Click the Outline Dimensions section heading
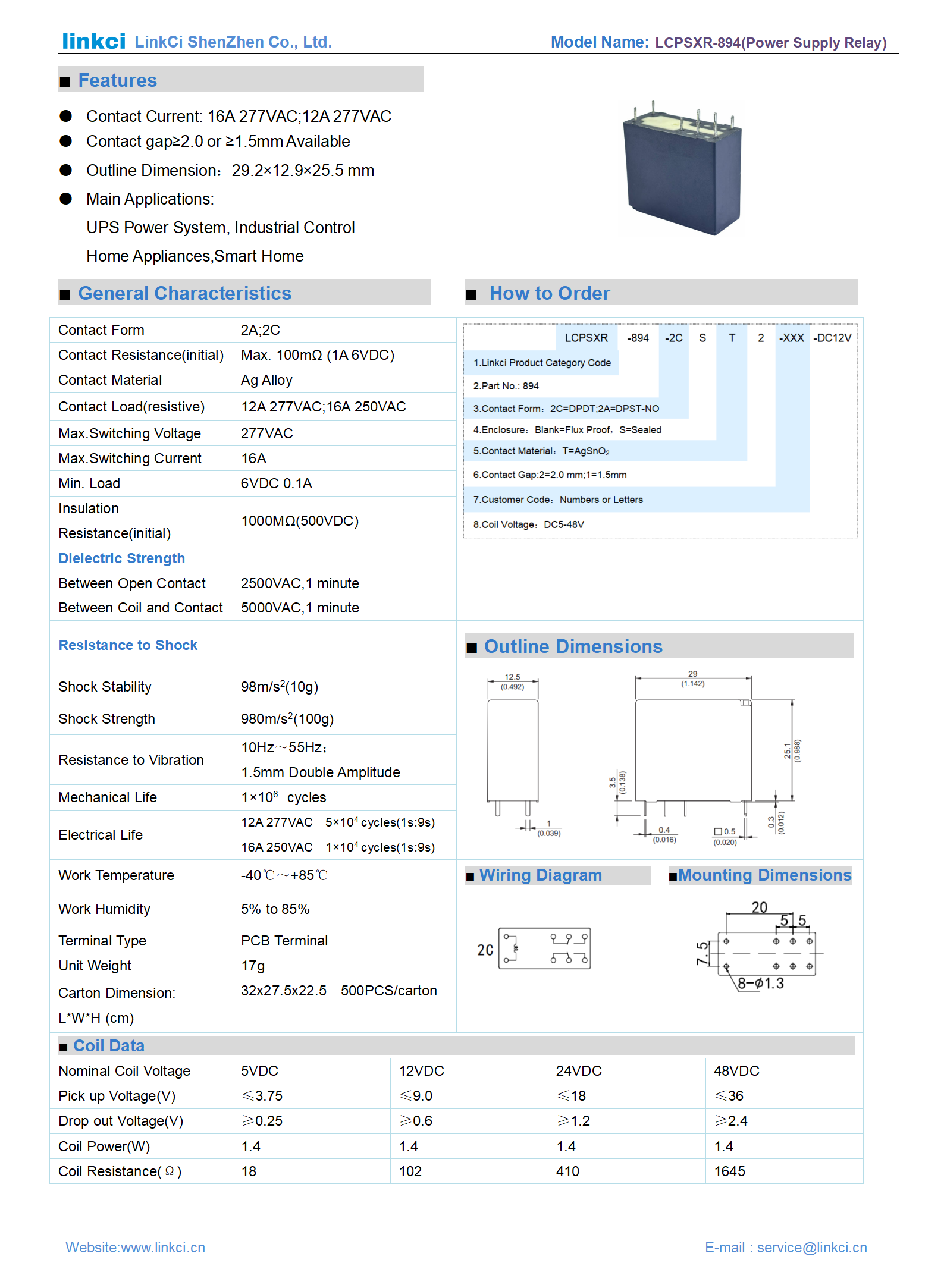This screenshot has height=1288, width=944. point(573,646)
